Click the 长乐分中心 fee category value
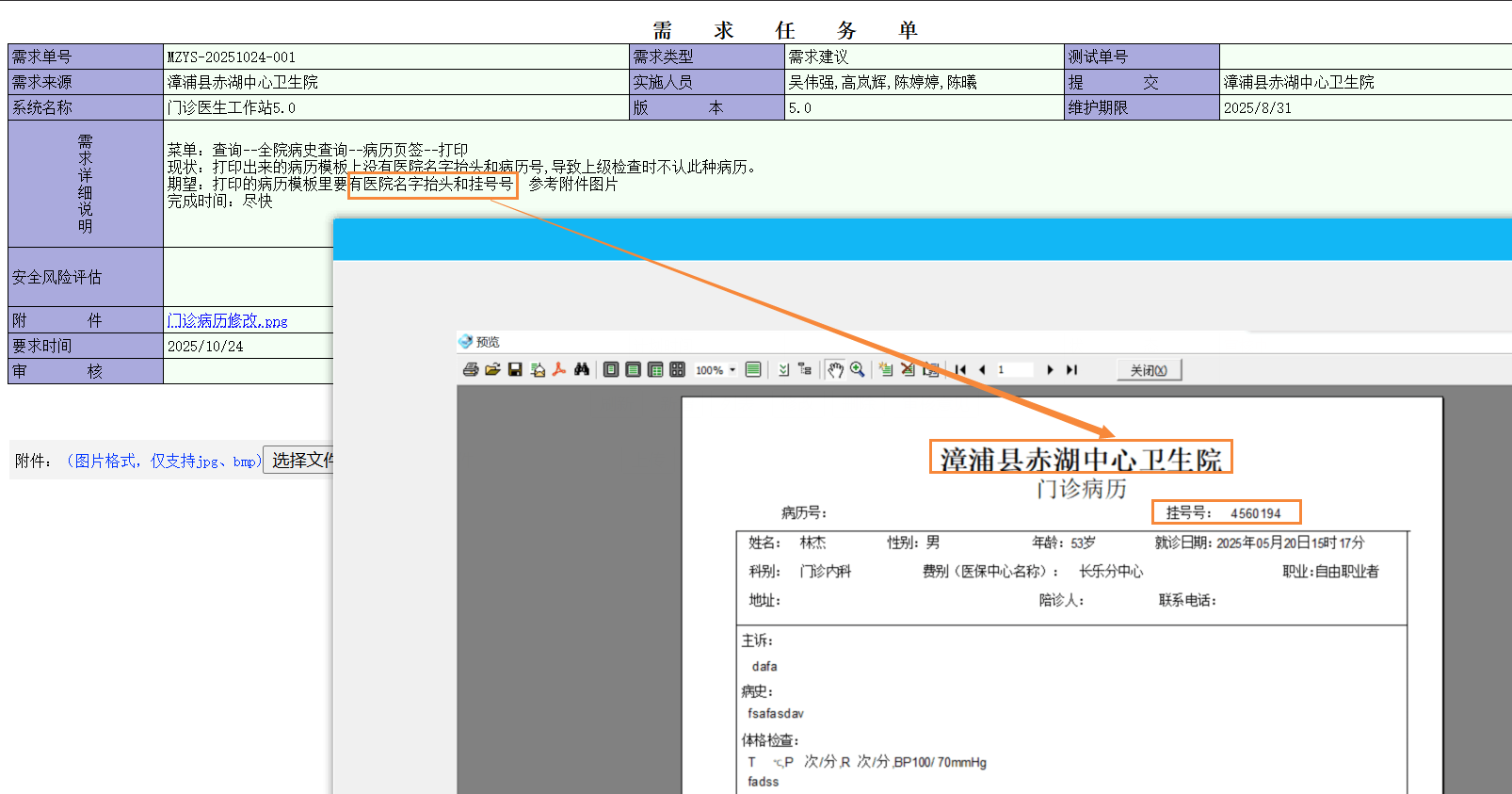 coord(1111,572)
